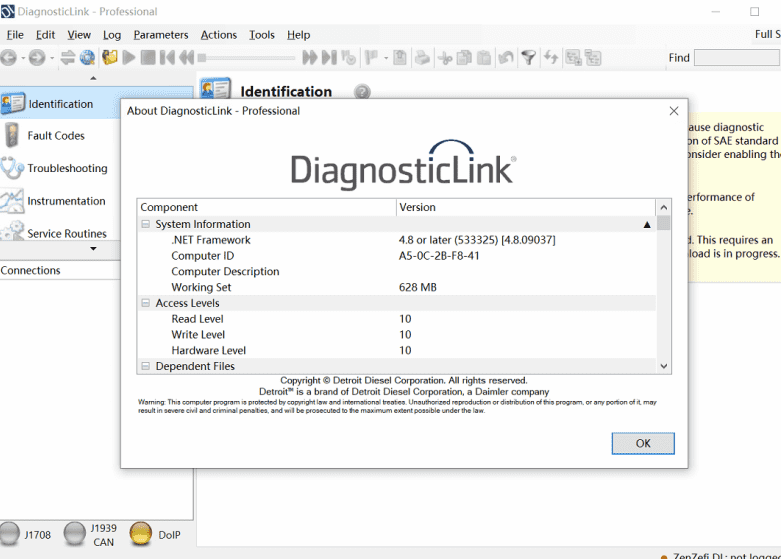Click the About list scrollbar up arrow
The height and width of the screenshot is (559, 781).
click(x=663, y=207)
